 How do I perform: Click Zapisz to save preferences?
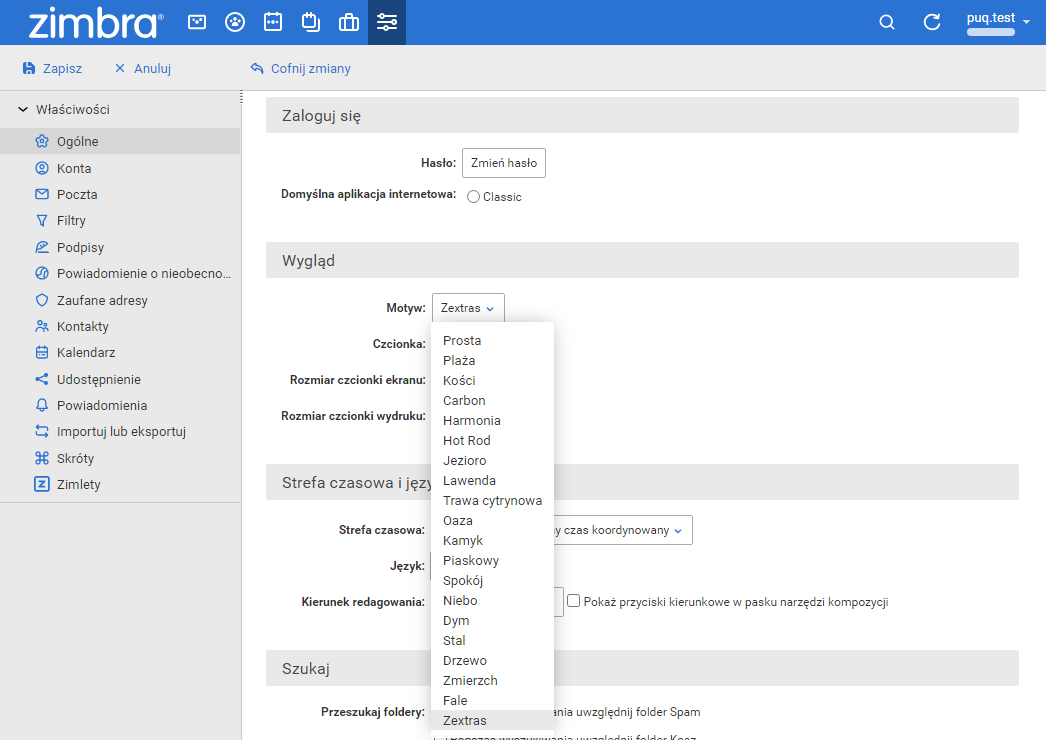coord(52,69)
